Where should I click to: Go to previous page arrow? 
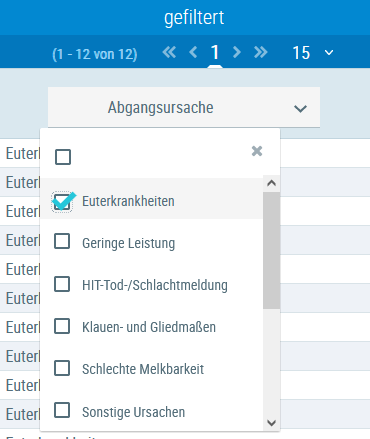coord(193,52)
